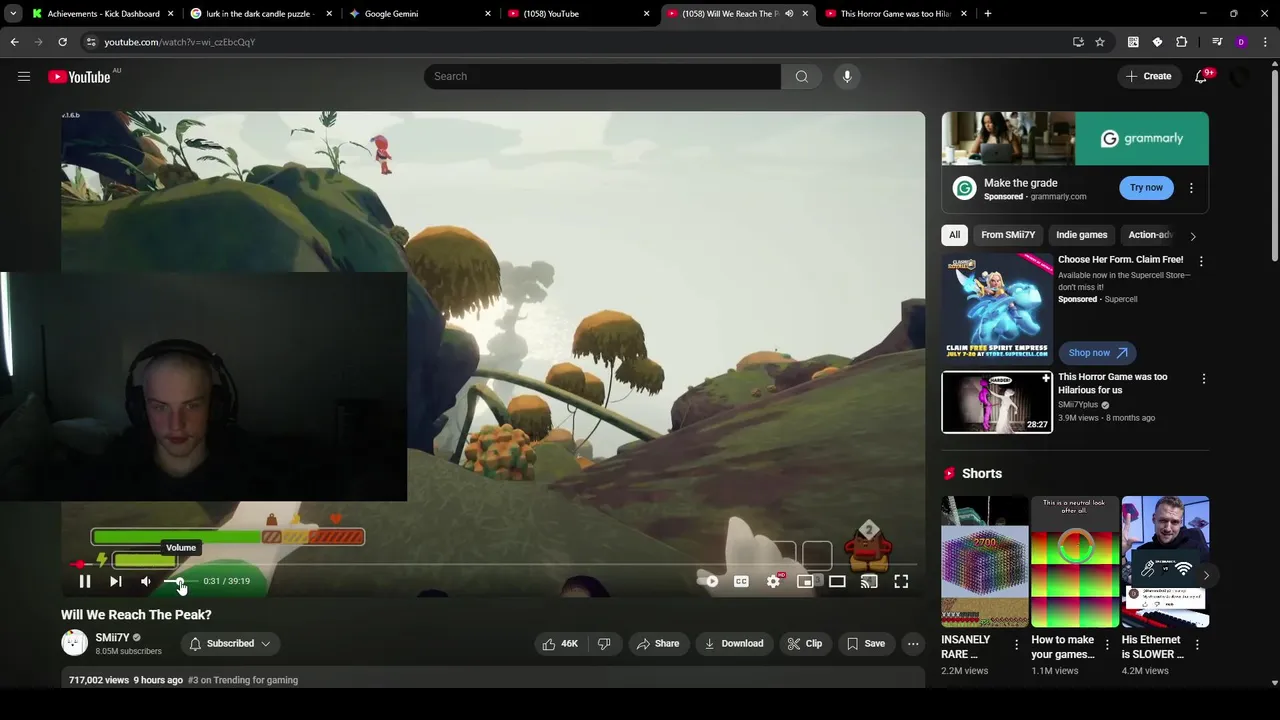
Task: Mute the video with the speaker icon
Action: click(146, 581)
